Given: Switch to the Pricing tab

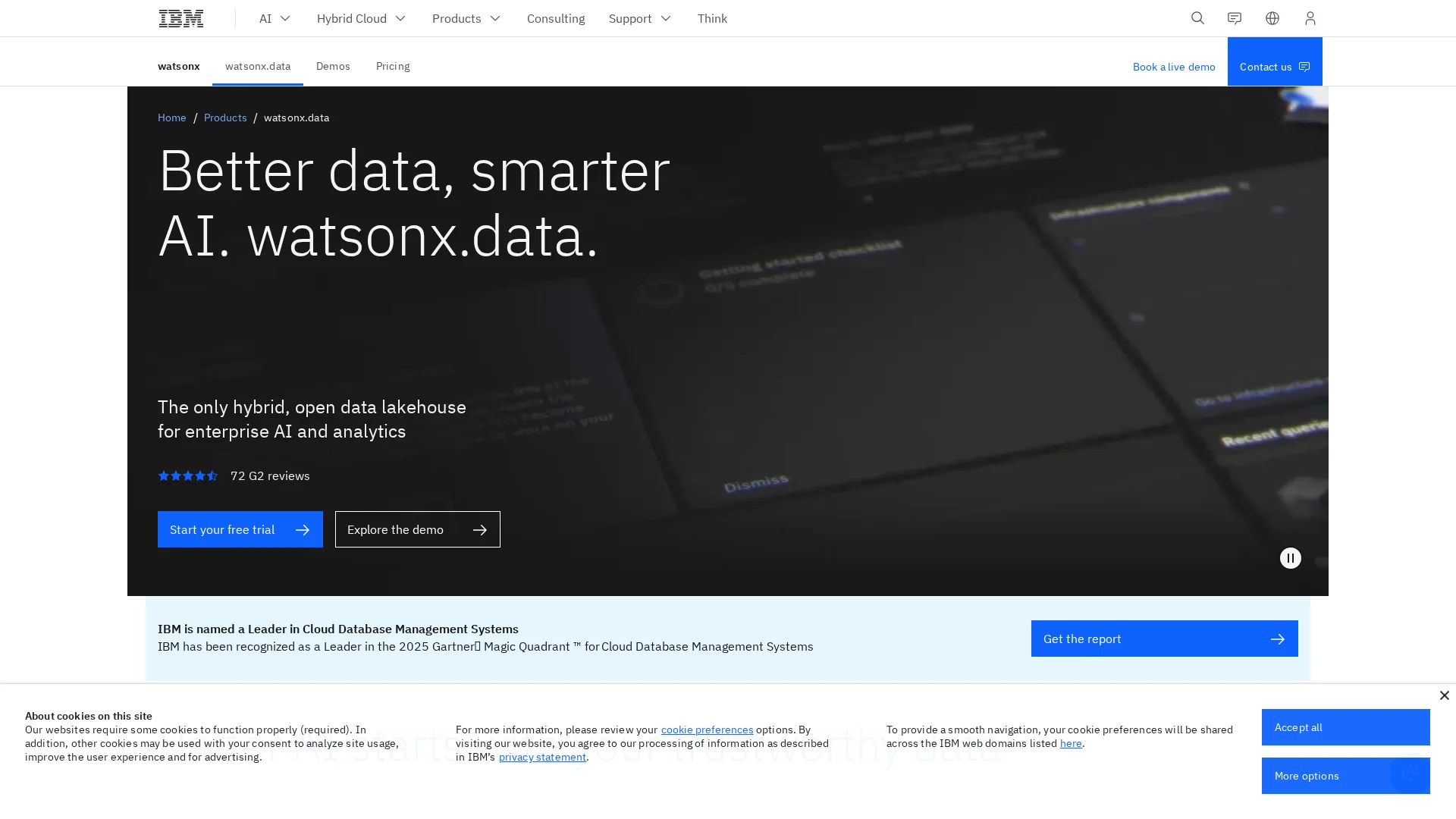Looking at the screenshot, I should (x=393, y=66).
